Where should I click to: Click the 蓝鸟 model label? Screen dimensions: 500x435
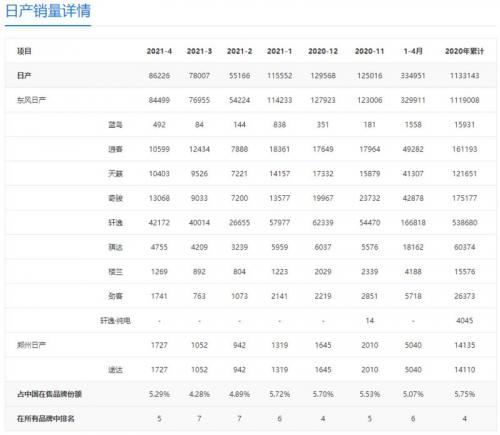116,125
